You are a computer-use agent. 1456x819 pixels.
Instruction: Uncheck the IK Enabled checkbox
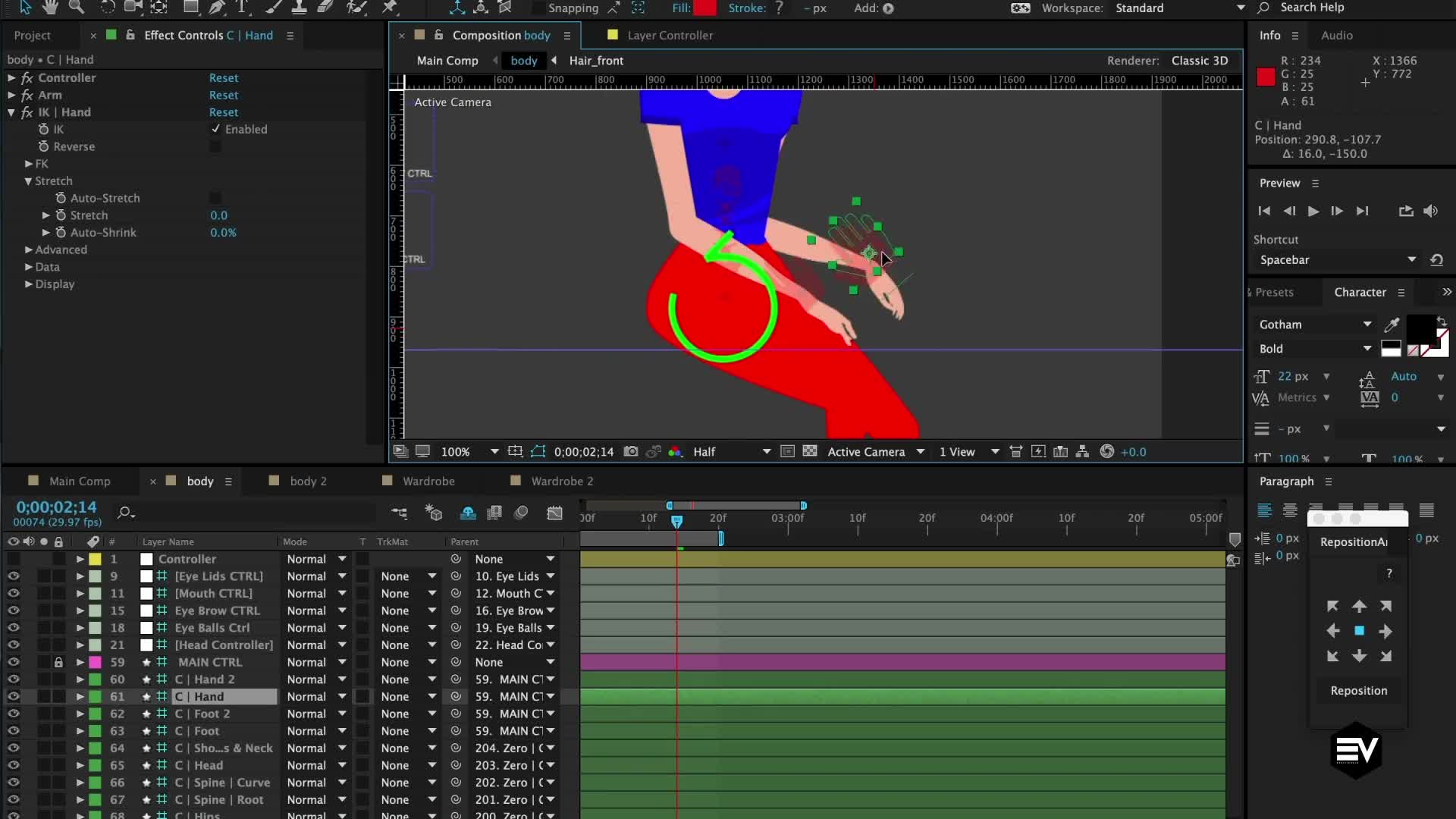point(215,129)
